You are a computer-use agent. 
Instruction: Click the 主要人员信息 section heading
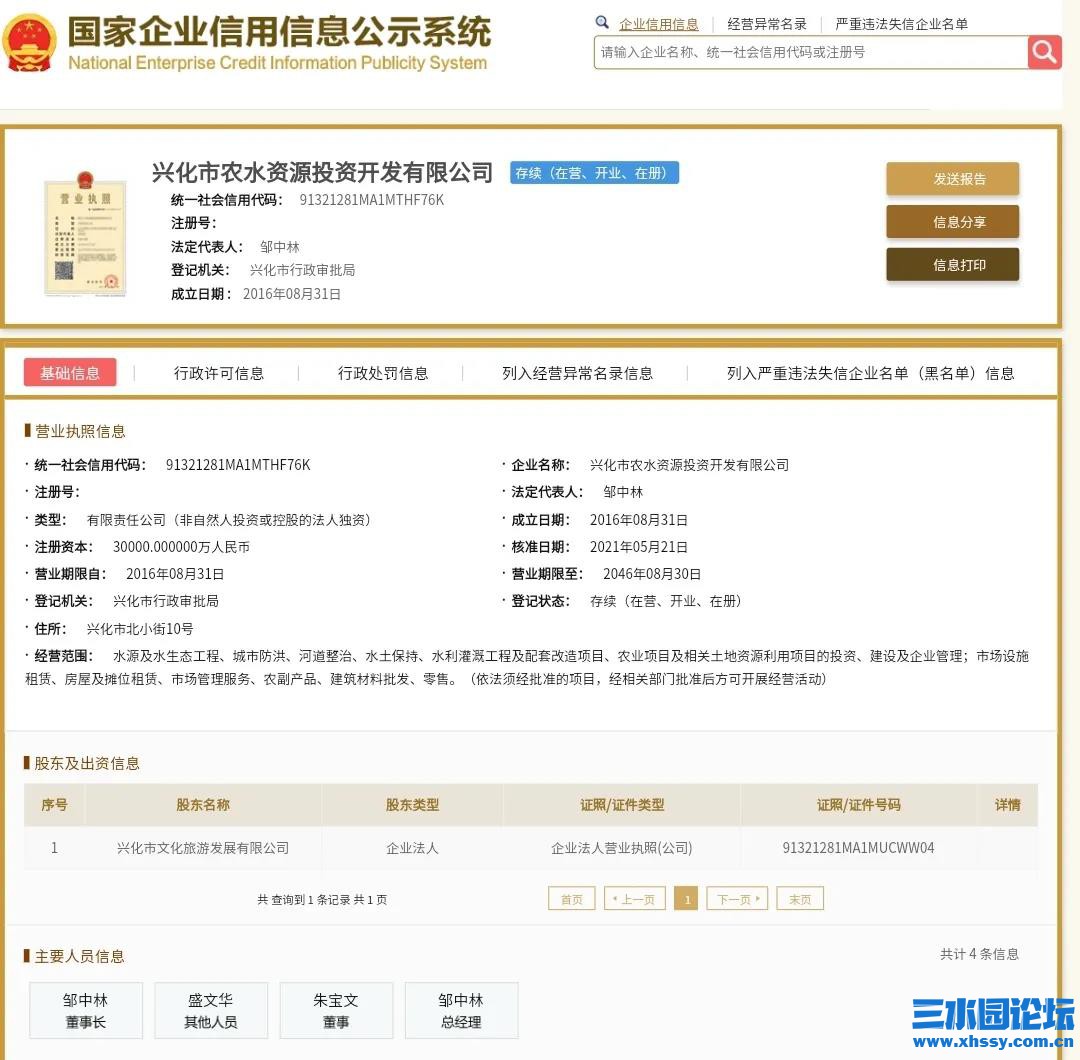pos(79,956)
